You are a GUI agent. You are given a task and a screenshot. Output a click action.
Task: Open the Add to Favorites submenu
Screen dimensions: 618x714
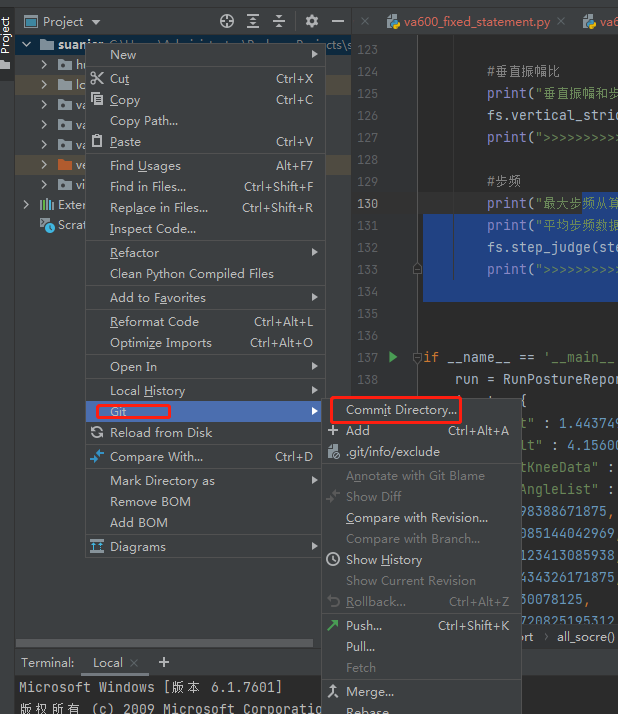(x=205, y=298)
